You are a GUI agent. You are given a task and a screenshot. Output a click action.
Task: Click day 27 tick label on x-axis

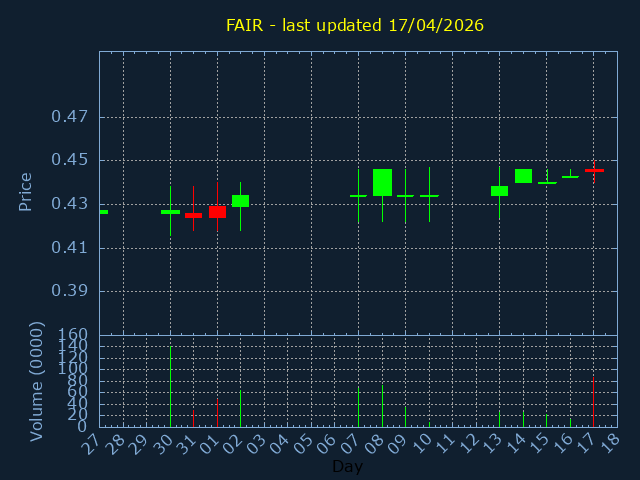click(x=91, y=442)
